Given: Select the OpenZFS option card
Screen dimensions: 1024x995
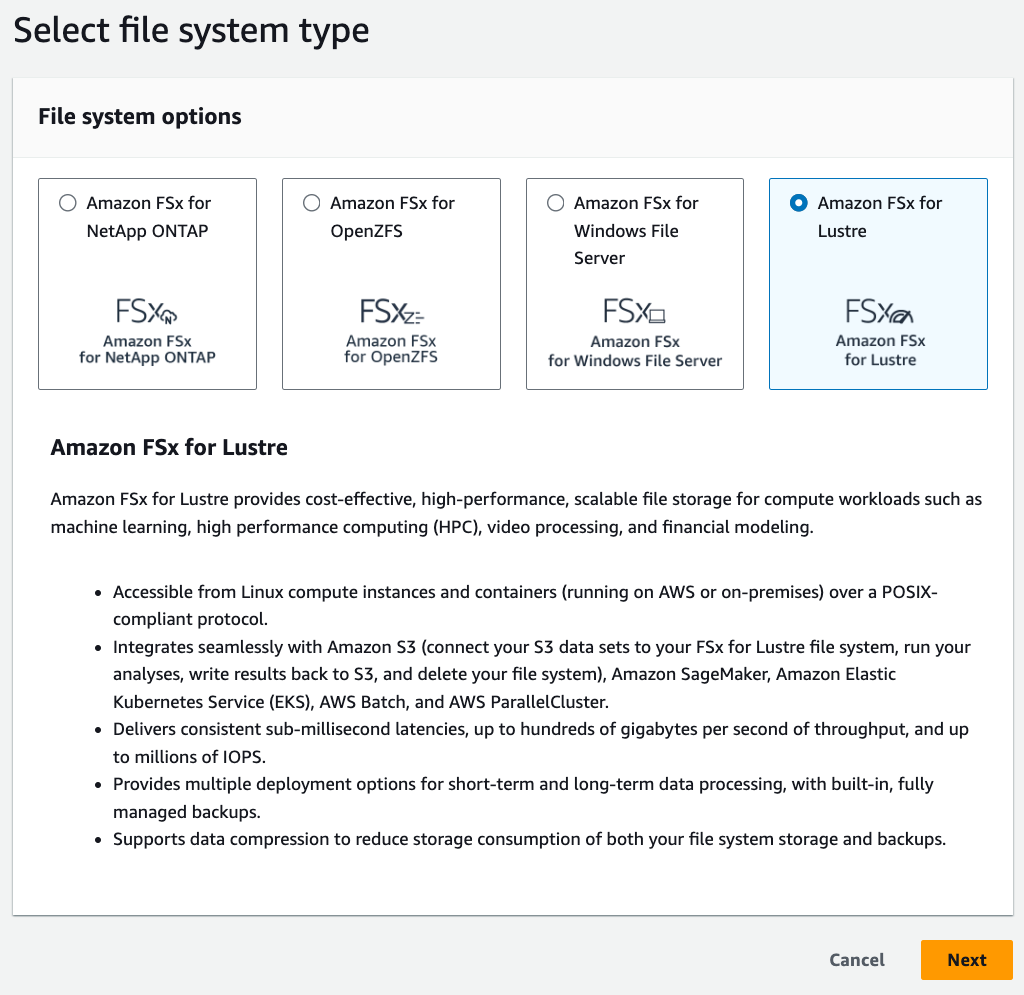Looking at the screenshot, I should click(x=391, y=283).
